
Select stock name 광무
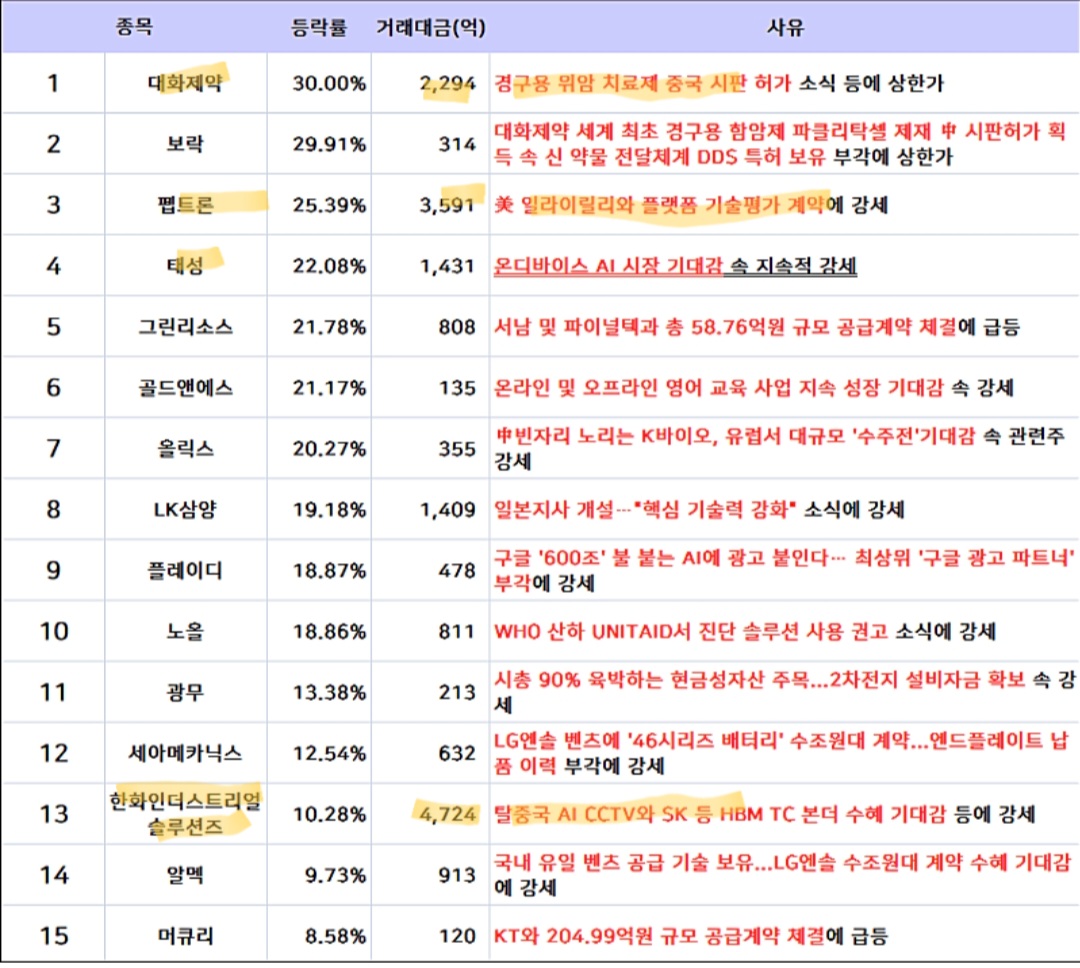pos(185,692)
